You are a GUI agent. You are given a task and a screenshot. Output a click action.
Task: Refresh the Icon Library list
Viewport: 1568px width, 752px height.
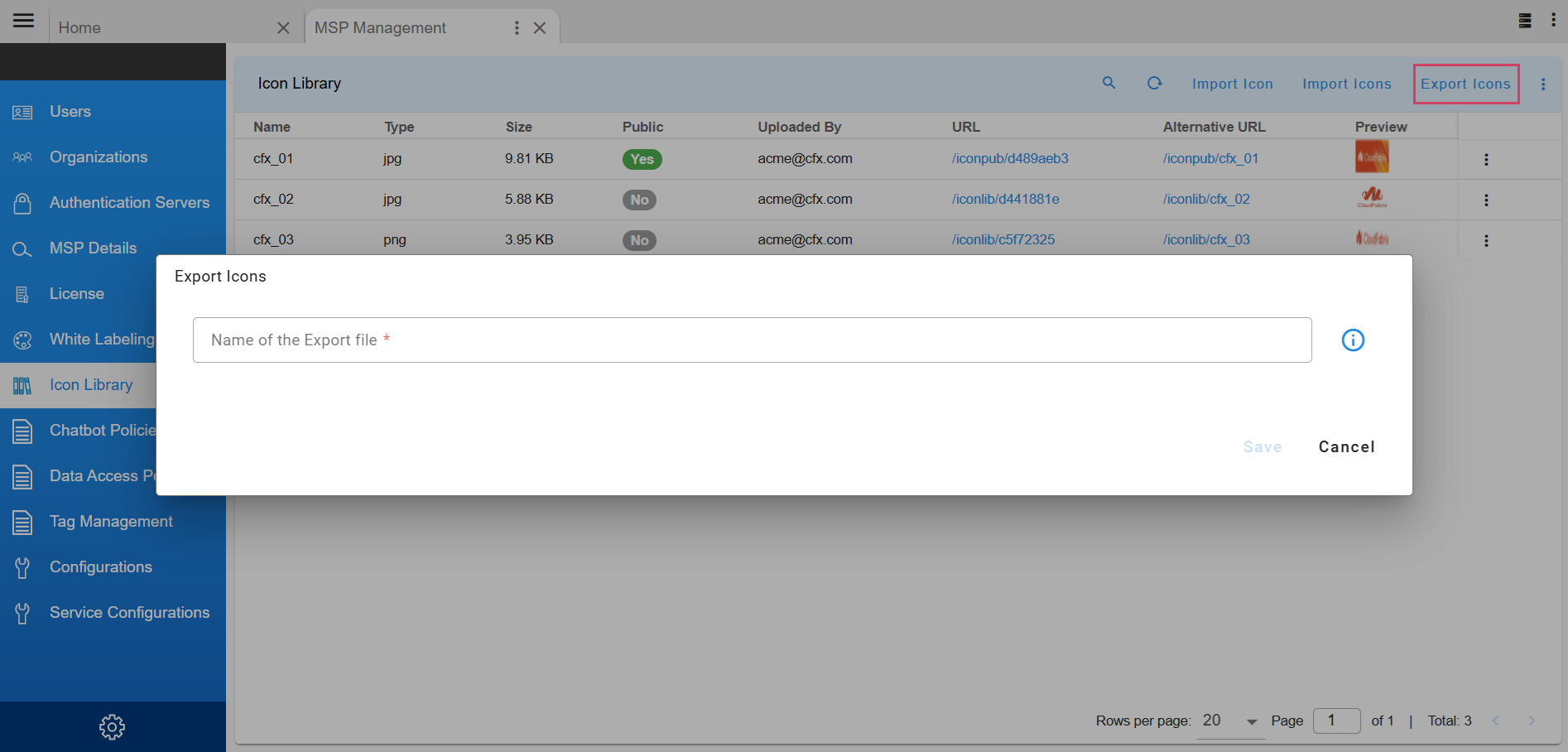pyautogui.click(x=1154, y=83)
